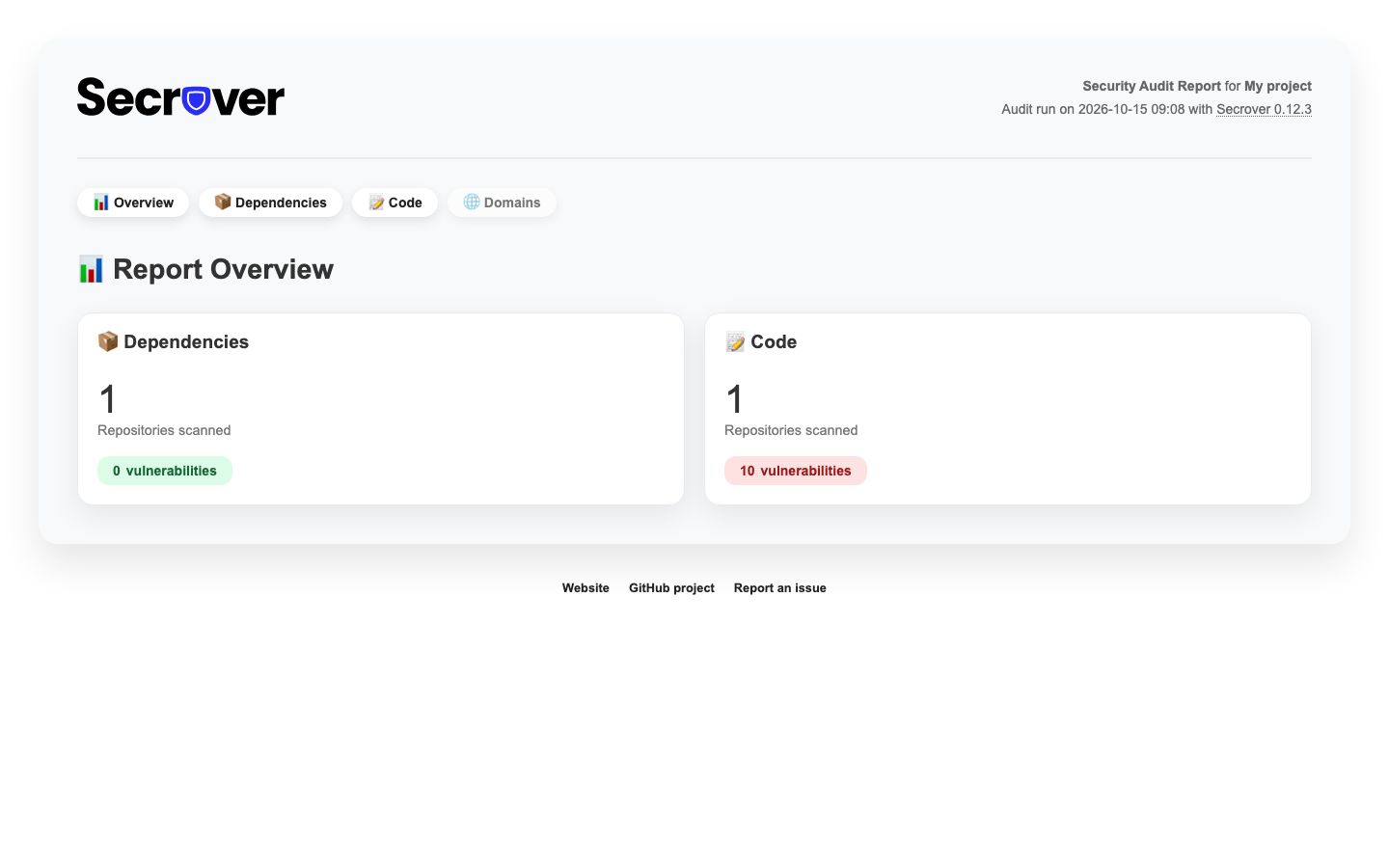Click Report an issue link
The width and height of the screenshot is (1389, 868).
pyautogui.click(x=780, y=588)
